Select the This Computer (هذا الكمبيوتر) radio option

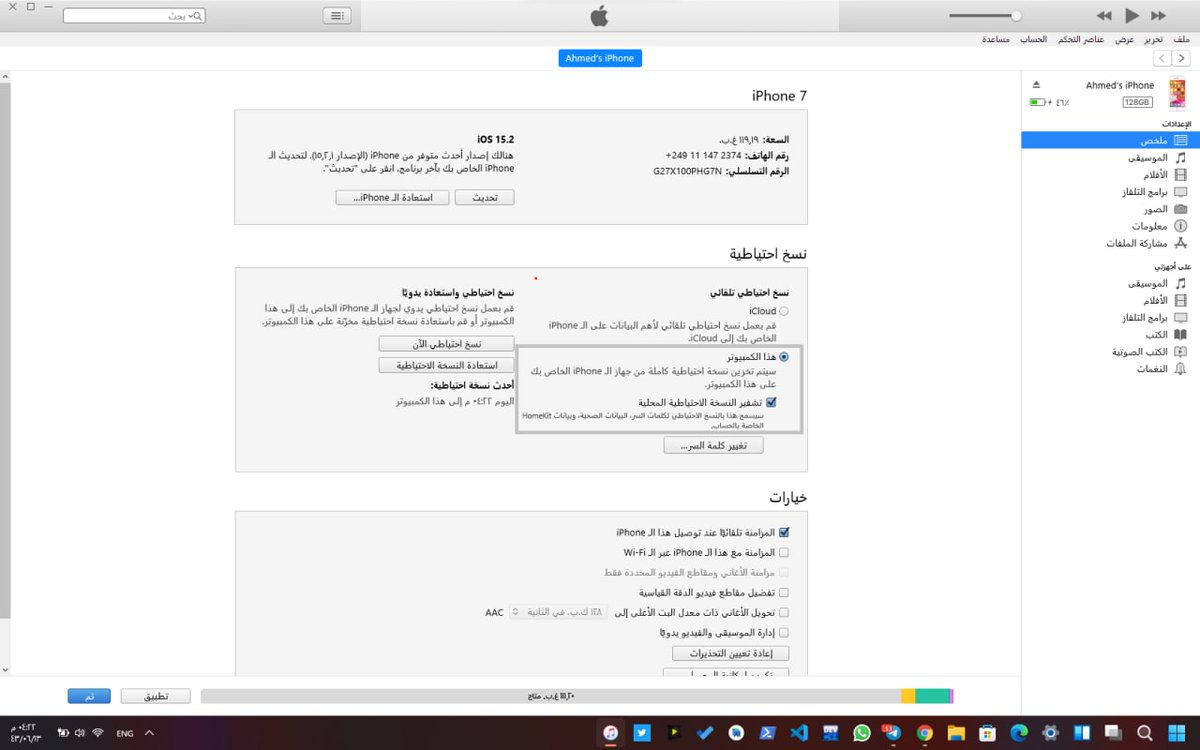[x=783, y=356]
